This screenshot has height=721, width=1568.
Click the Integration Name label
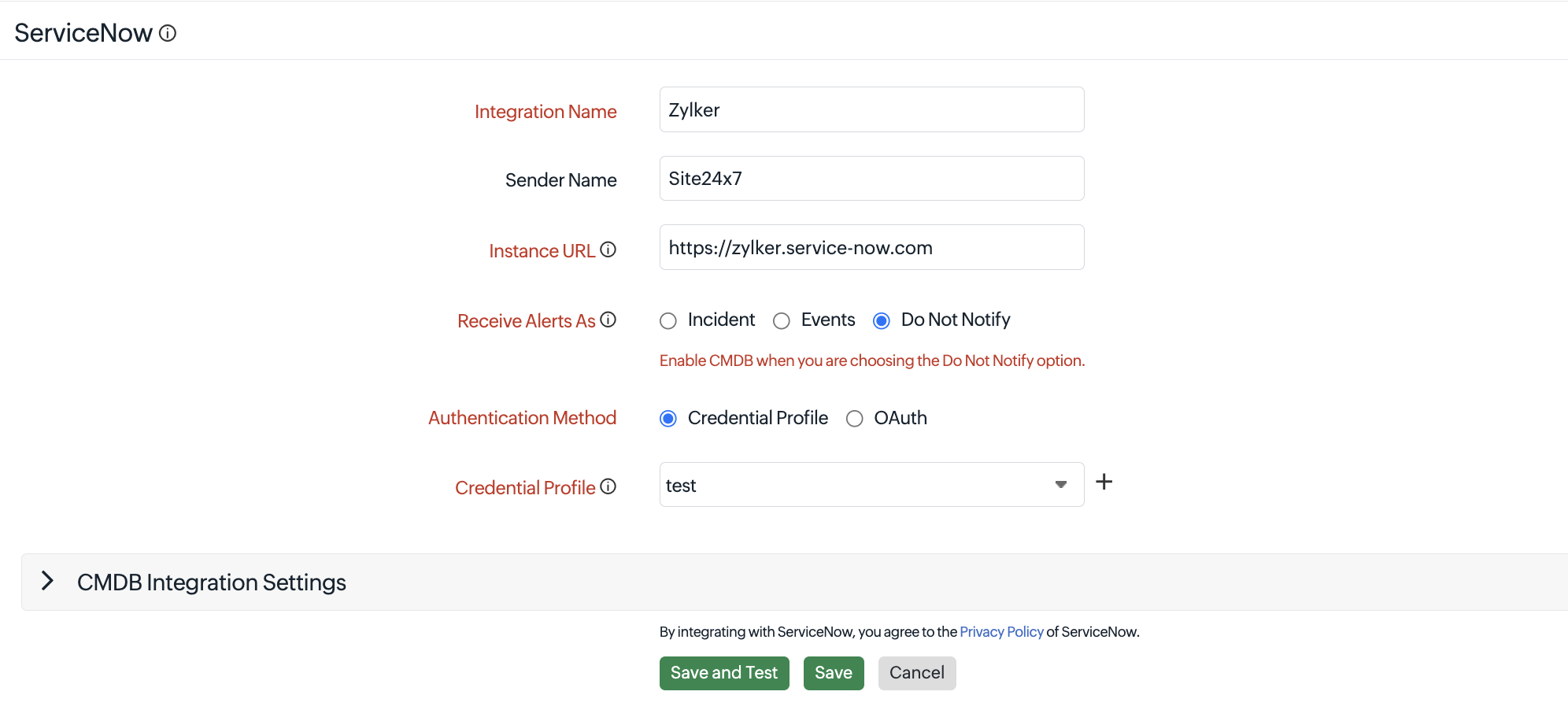click(545, 112)
